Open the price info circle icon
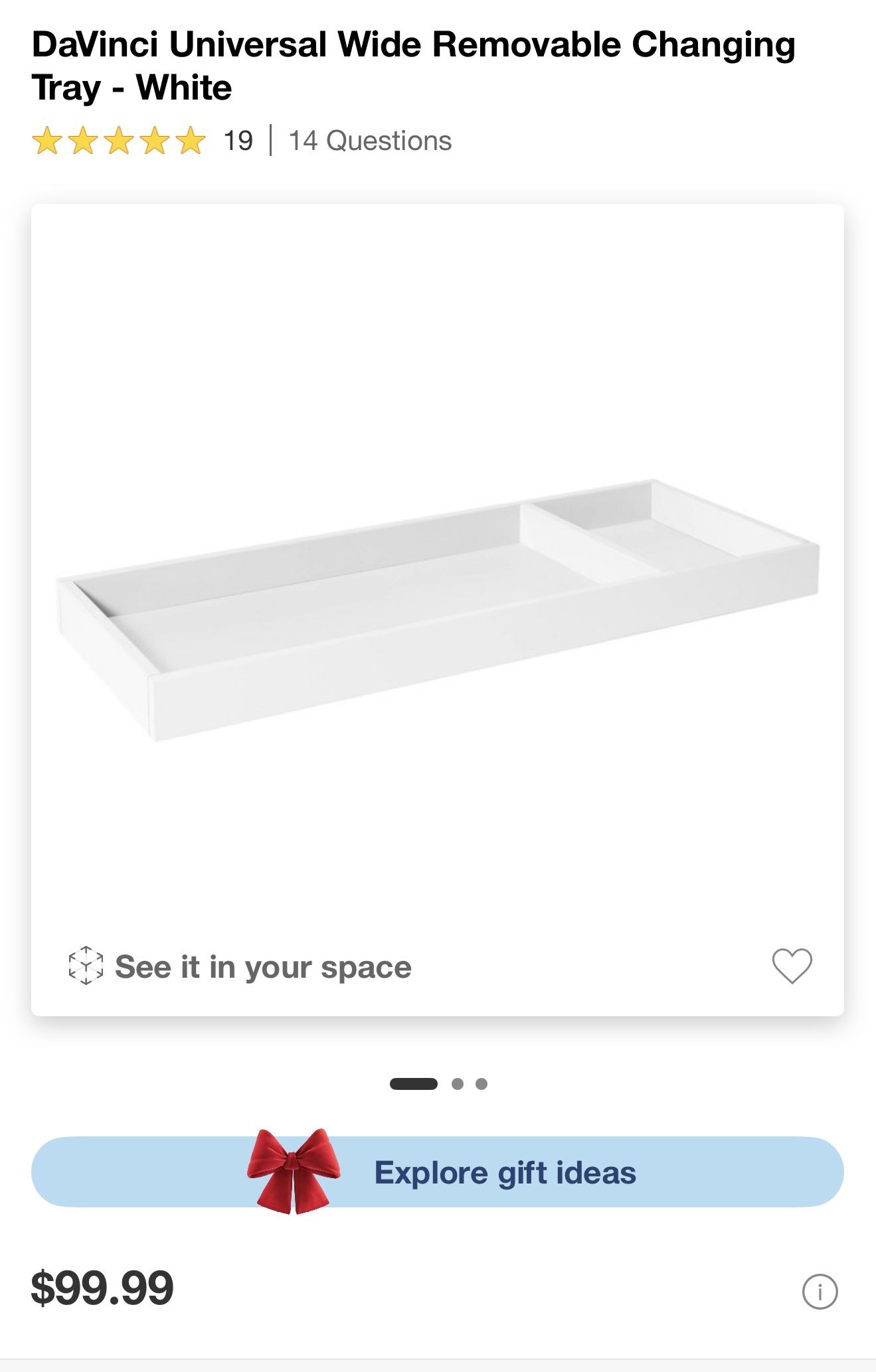The width and height of the screenshot is (876, 1372). [820, 1292]
